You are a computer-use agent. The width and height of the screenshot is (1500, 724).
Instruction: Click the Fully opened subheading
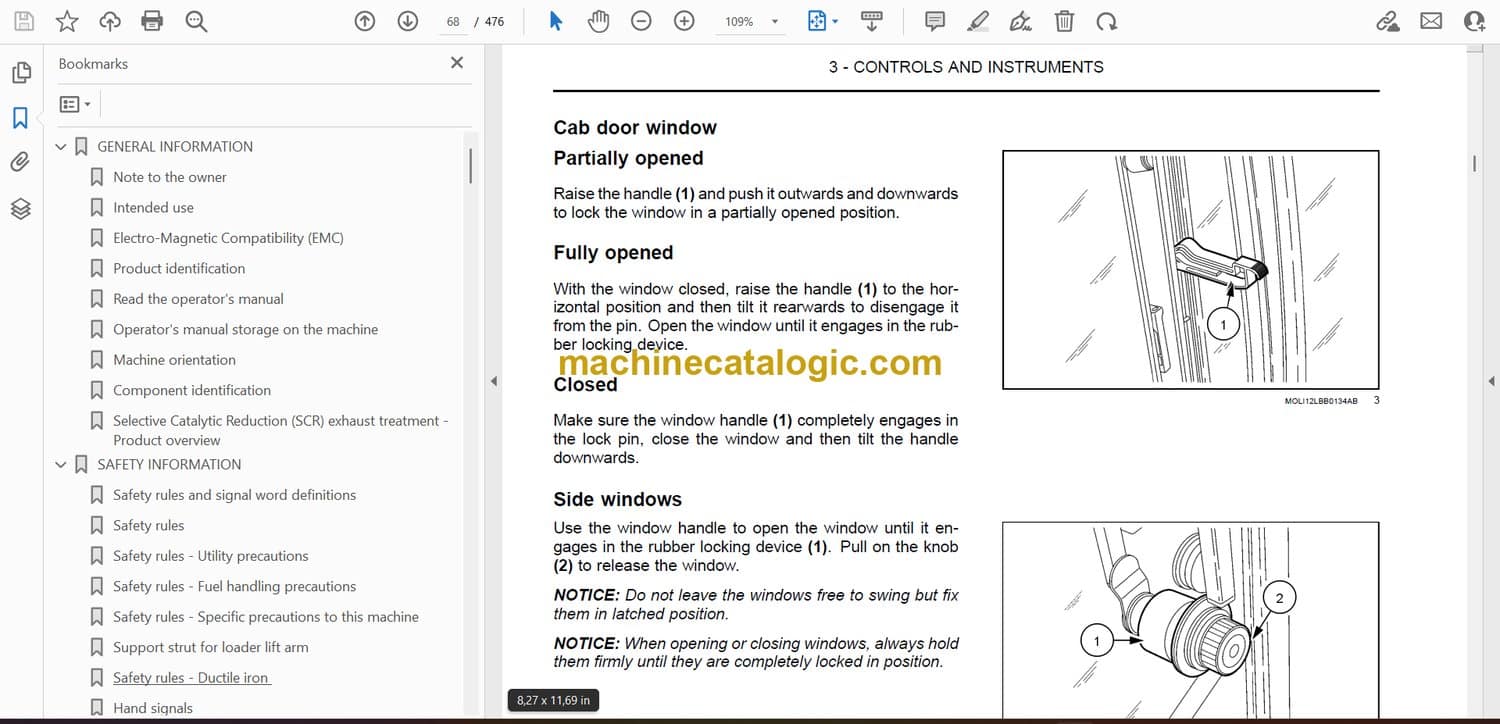pyautogui.click(x=613, y=253)
